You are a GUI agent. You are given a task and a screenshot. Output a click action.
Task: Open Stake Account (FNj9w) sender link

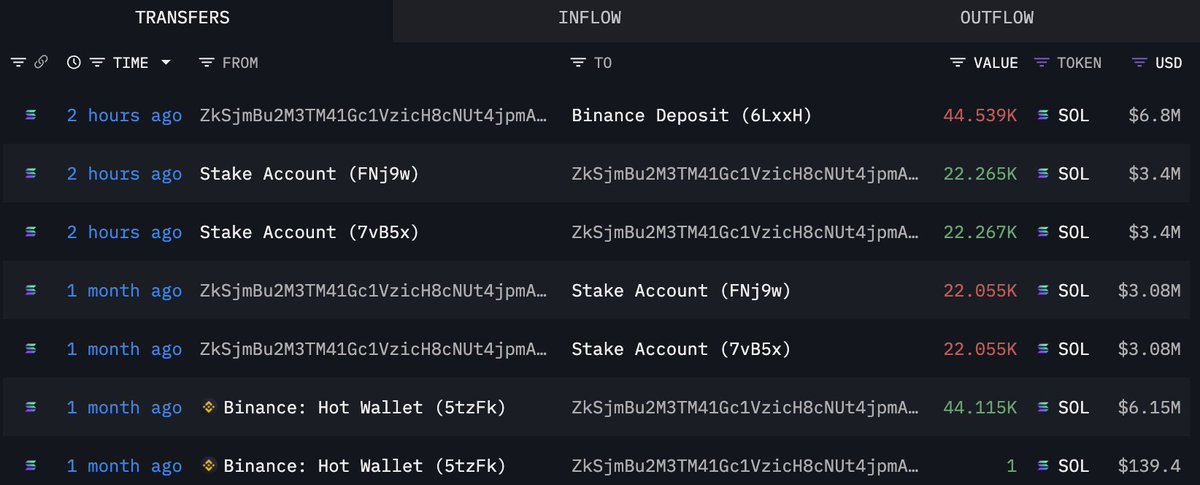tap(309, 174)
